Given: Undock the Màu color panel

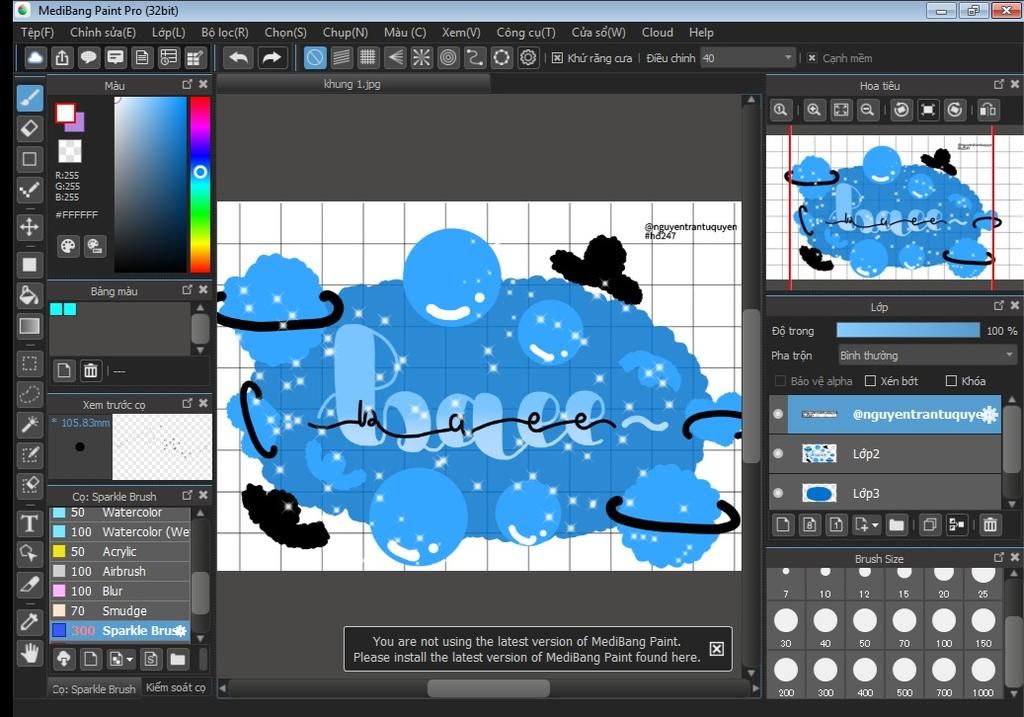Looking at the screenshot, I should (187, 84).
